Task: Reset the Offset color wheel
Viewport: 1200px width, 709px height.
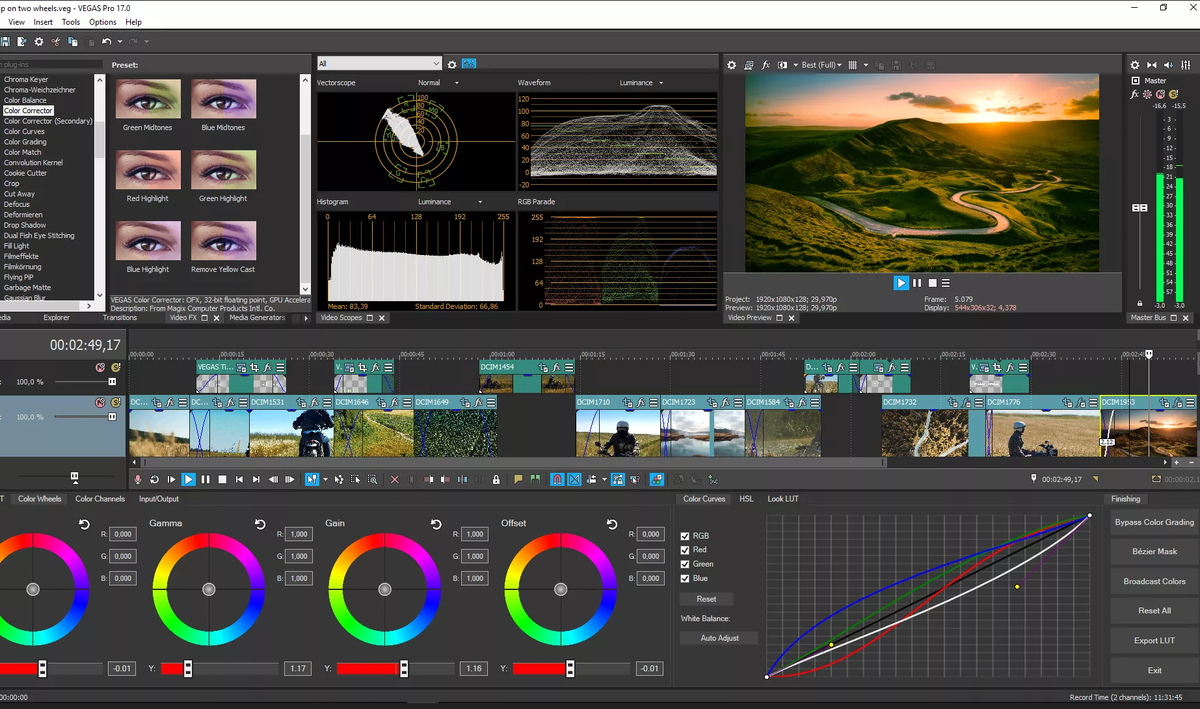Action: pos(612,524)
